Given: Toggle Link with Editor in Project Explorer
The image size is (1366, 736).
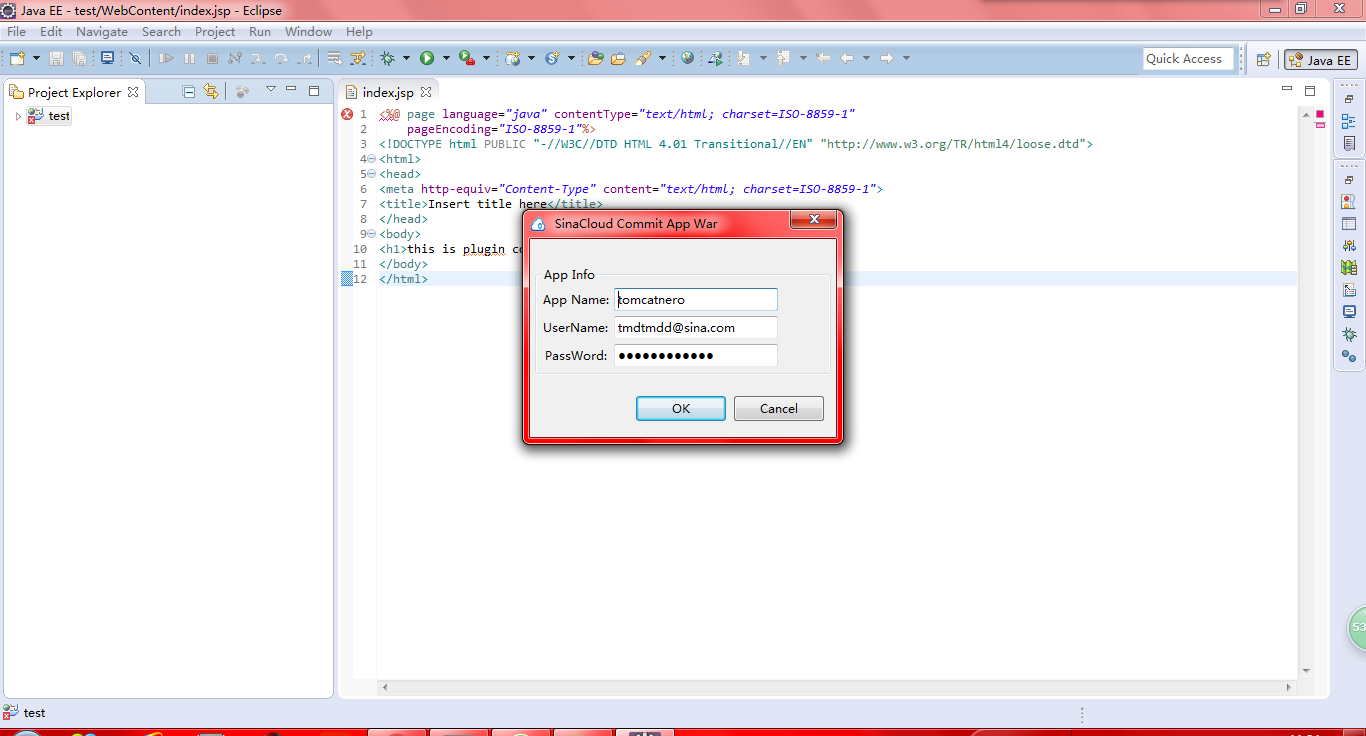Looking at the screenshot, I should point(211,91).
